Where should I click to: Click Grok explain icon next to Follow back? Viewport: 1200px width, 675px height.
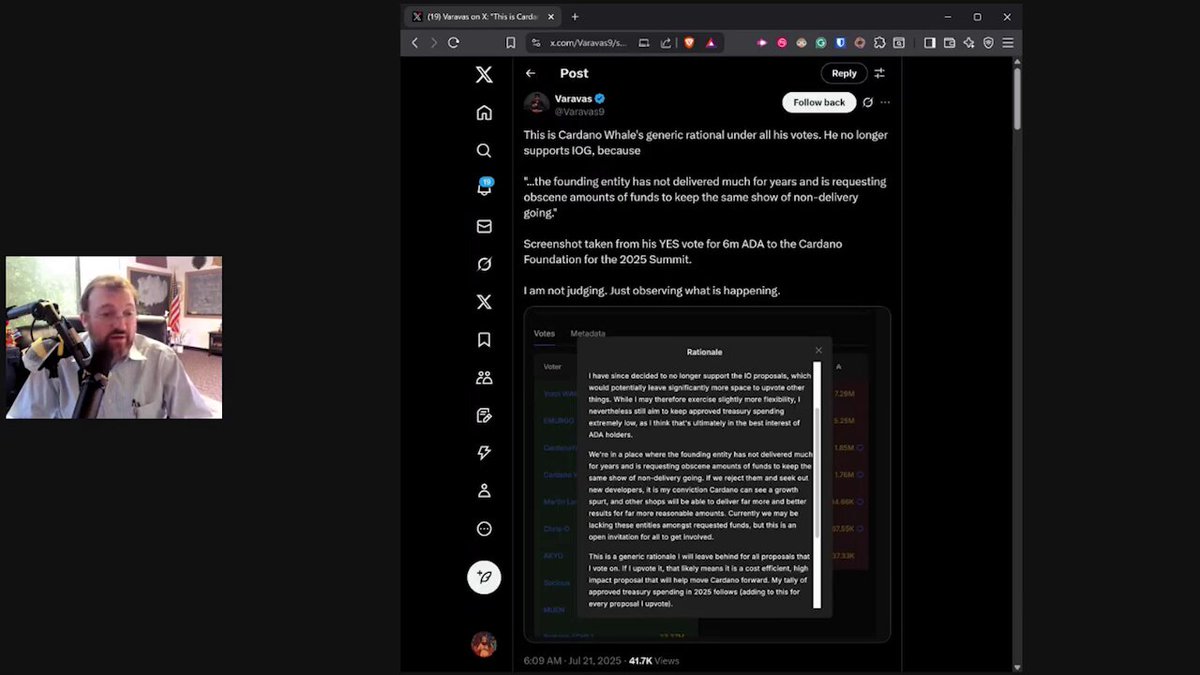pos(868,102)
